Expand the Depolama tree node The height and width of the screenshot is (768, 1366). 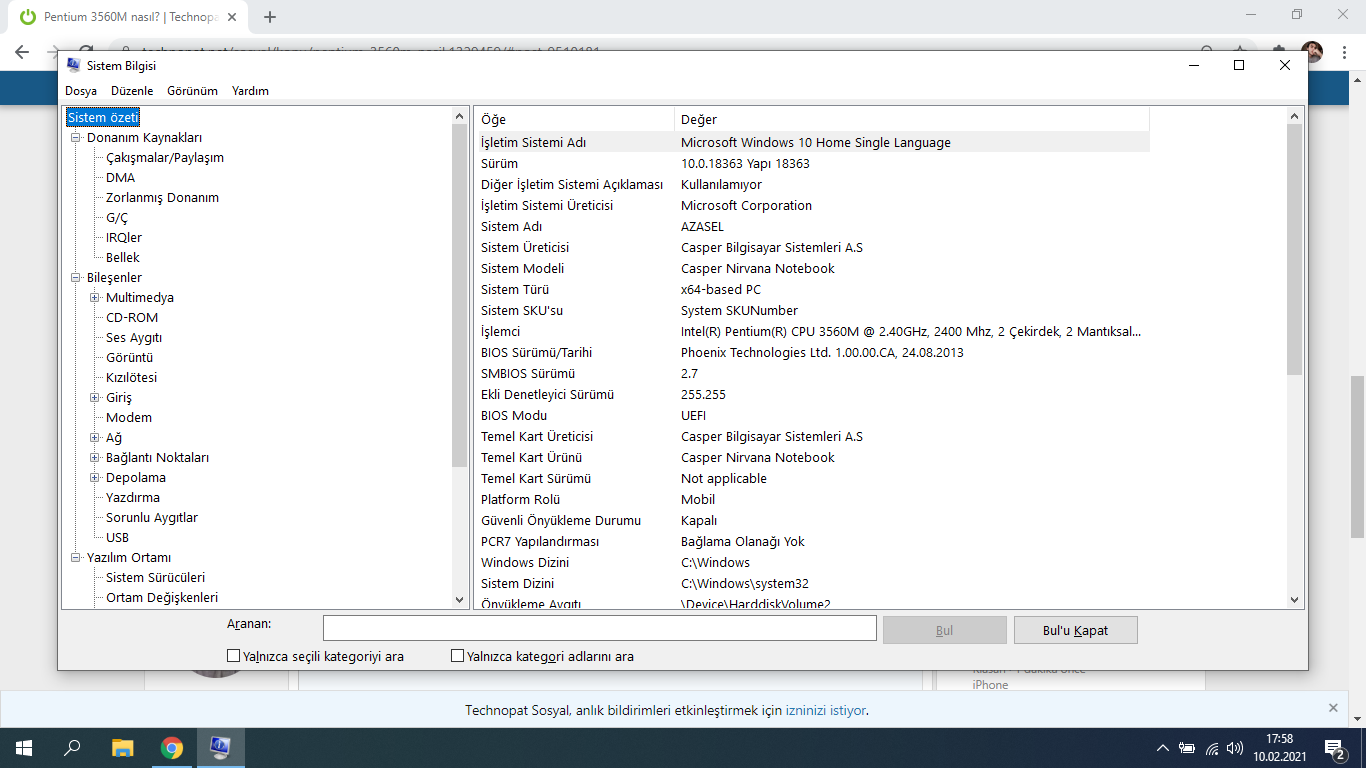click(95, 477)
